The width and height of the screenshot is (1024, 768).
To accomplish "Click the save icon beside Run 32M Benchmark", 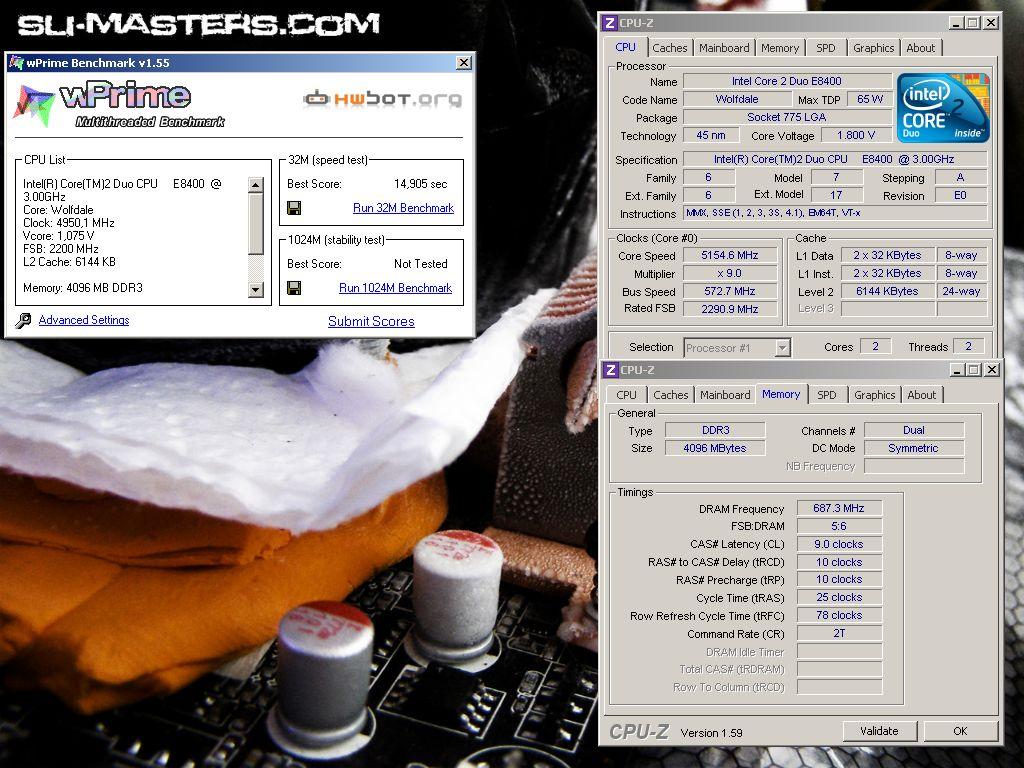I will [x=294, y=208].
